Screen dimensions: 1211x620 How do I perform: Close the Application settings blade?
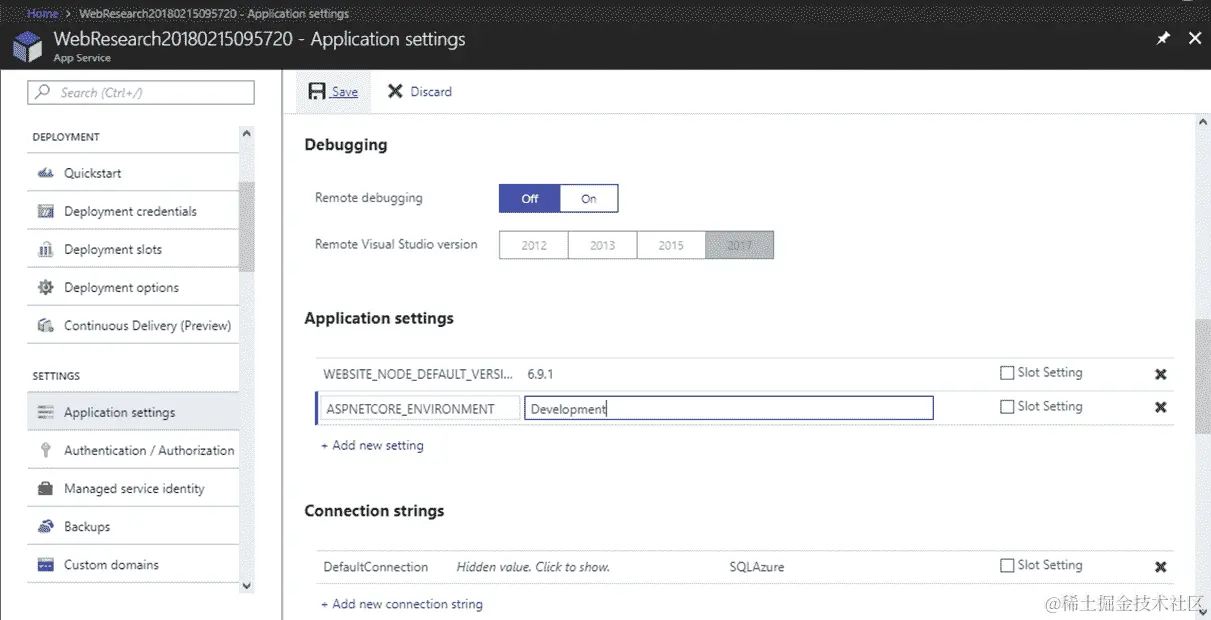point(1195,38)
